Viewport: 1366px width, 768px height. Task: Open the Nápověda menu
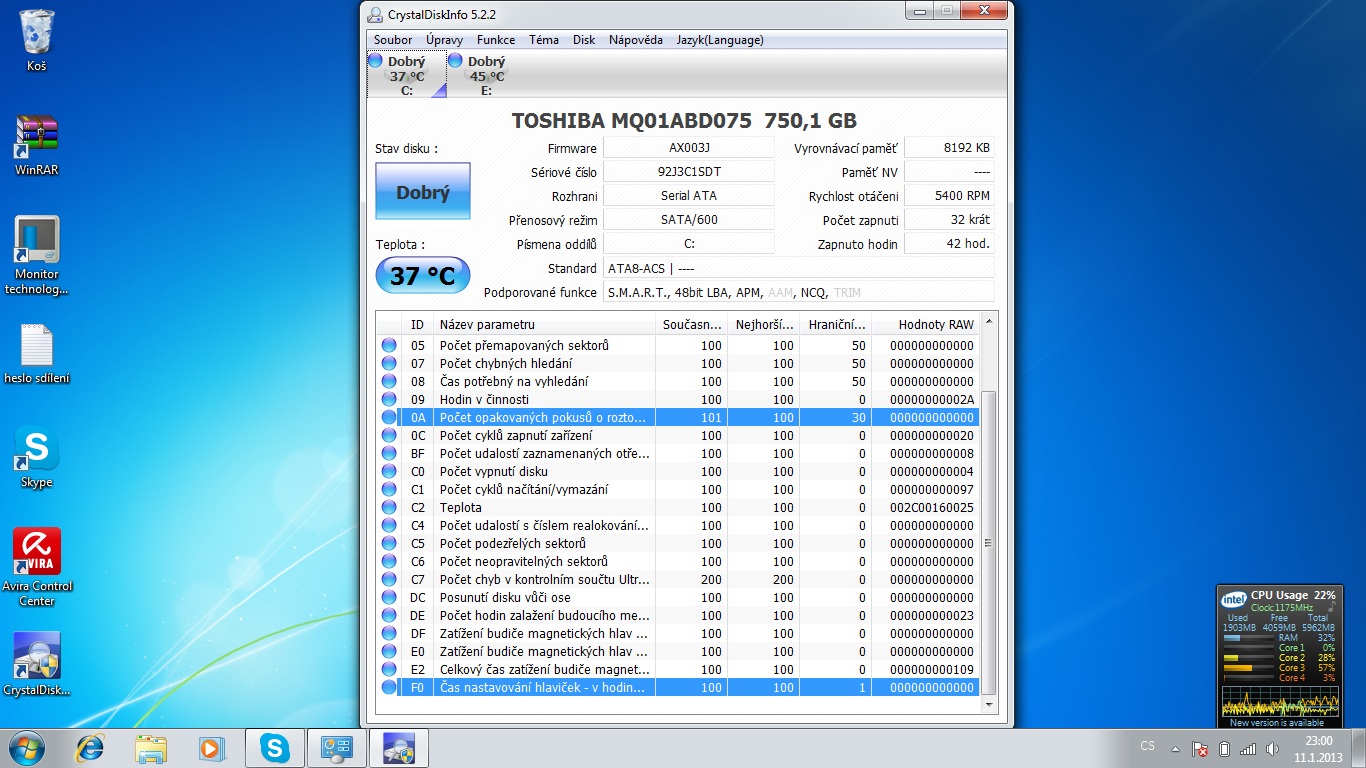[x=636, y=40]
